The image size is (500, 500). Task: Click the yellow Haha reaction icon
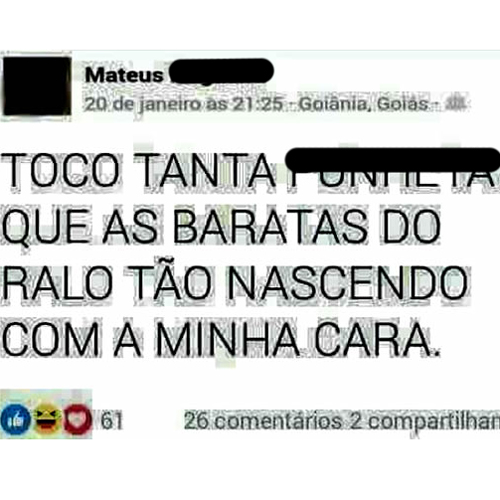pyautogui.click(x=47, y=419)
